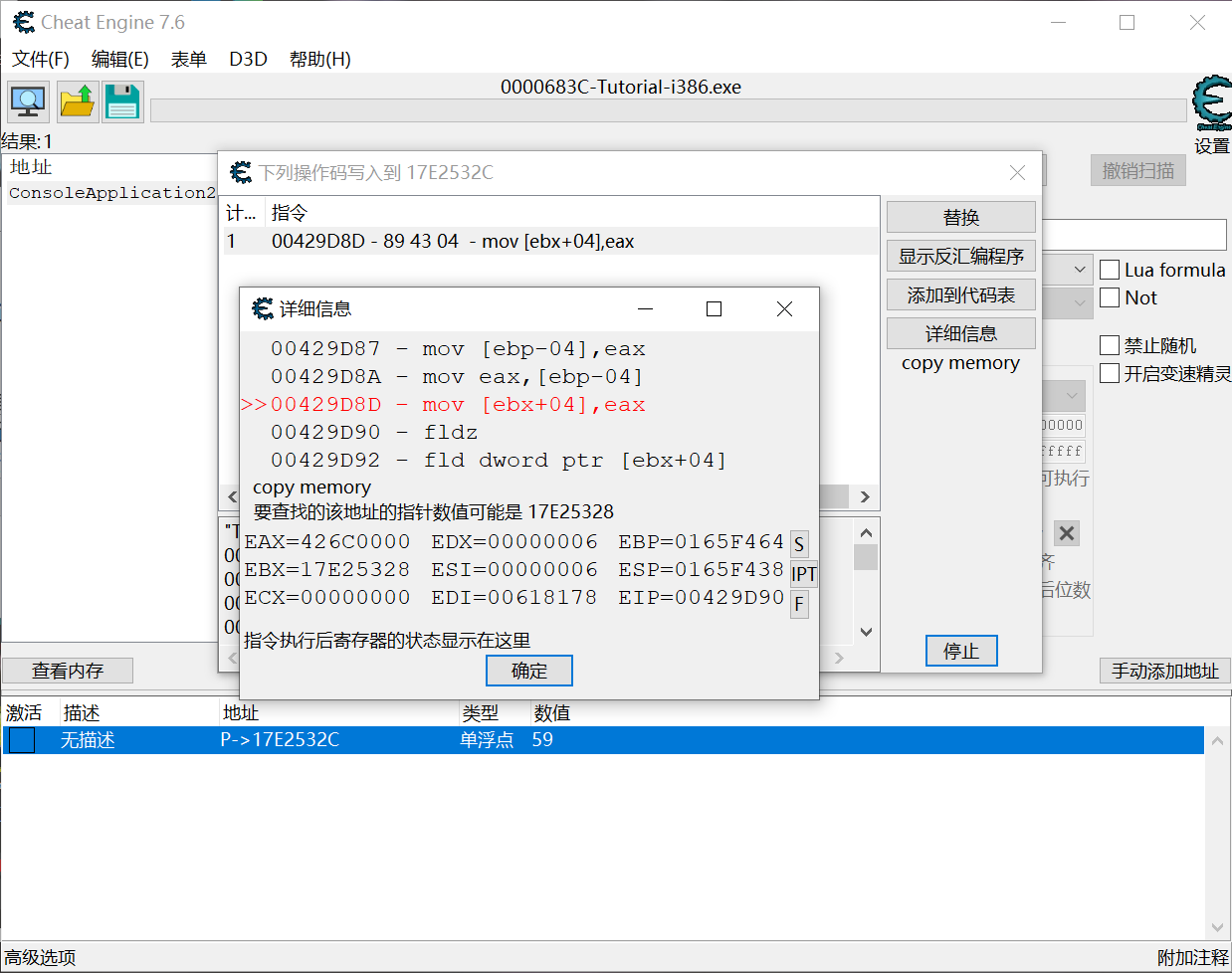Open the 表单 menu
This screenshot has width=1232, height=973.
coord(189,59)
